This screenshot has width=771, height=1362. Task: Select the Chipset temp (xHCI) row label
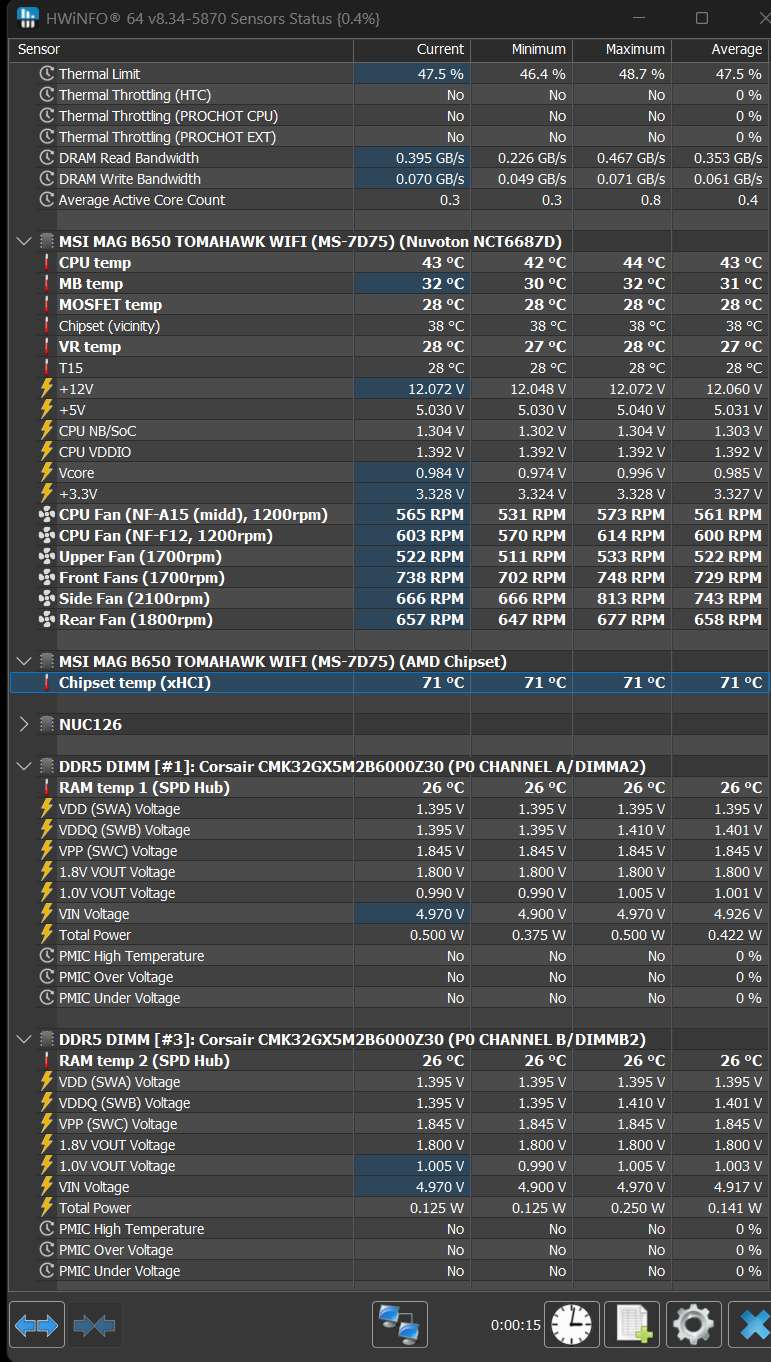point(135,683)
